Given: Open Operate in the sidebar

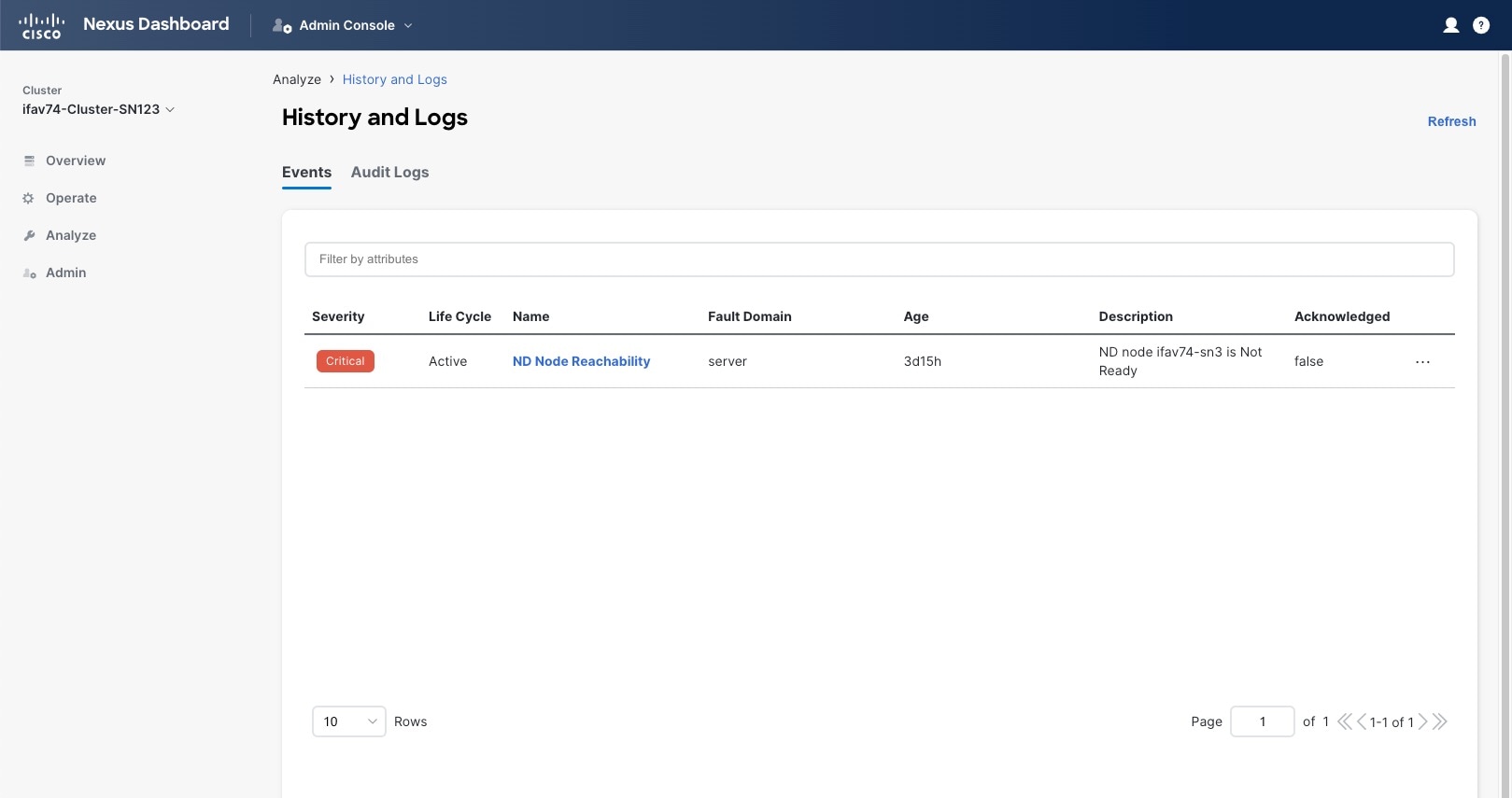Looking at the screenshot, I should 71,198.
